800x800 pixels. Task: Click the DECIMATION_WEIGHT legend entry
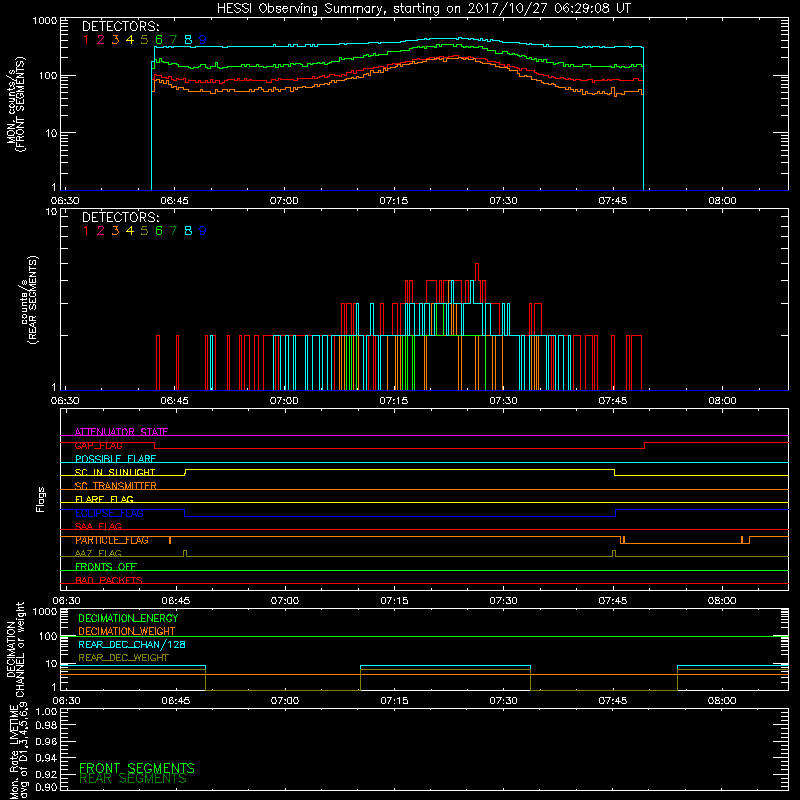coord(127,632)
